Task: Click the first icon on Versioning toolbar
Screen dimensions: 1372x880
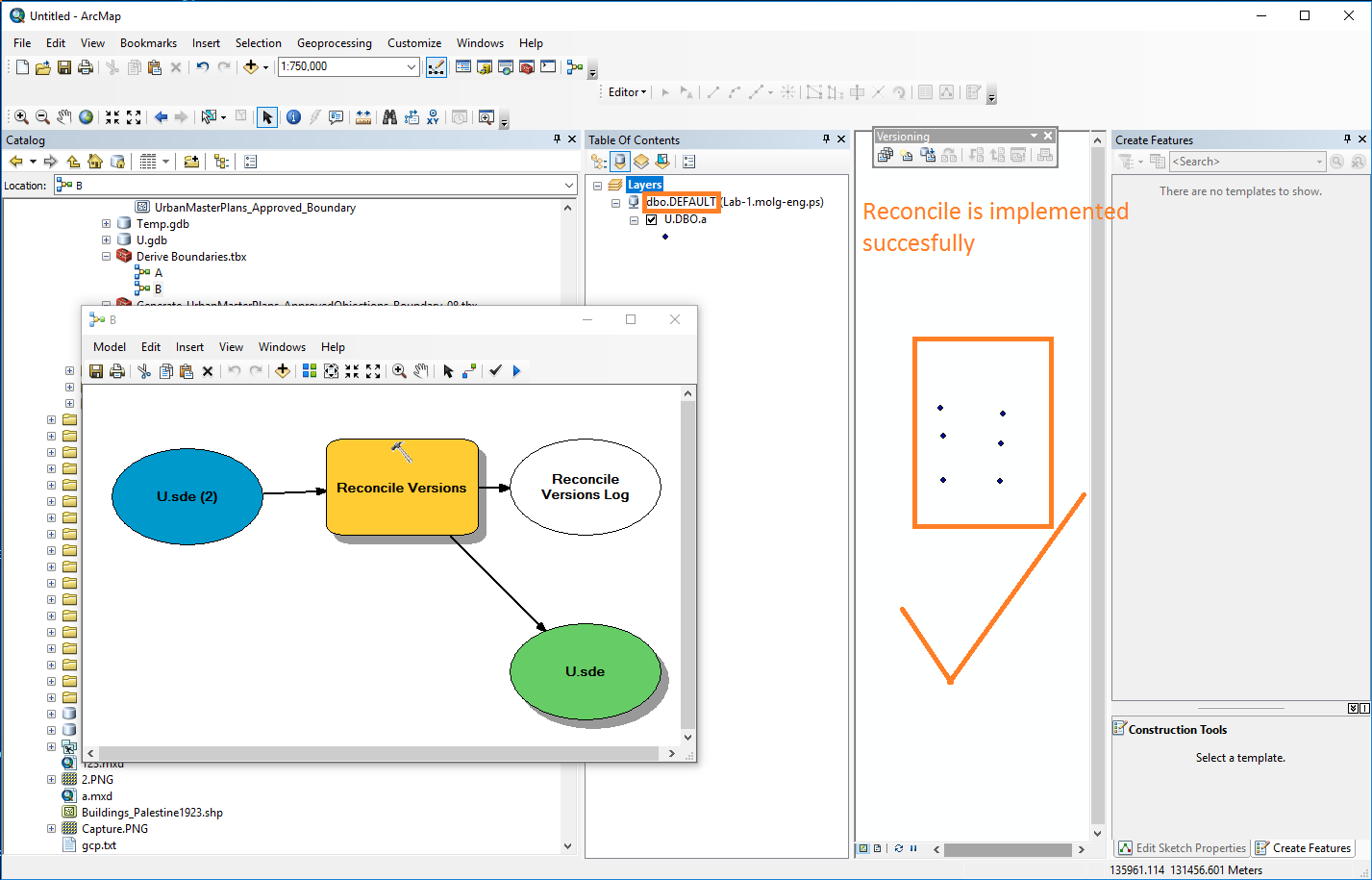Action: pos(886,155)
